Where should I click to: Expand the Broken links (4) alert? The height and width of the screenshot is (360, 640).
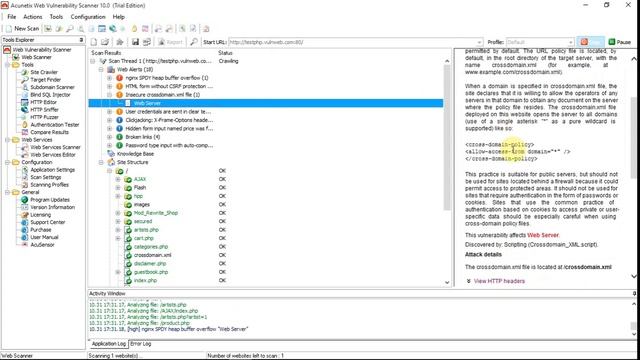(109, 137)
